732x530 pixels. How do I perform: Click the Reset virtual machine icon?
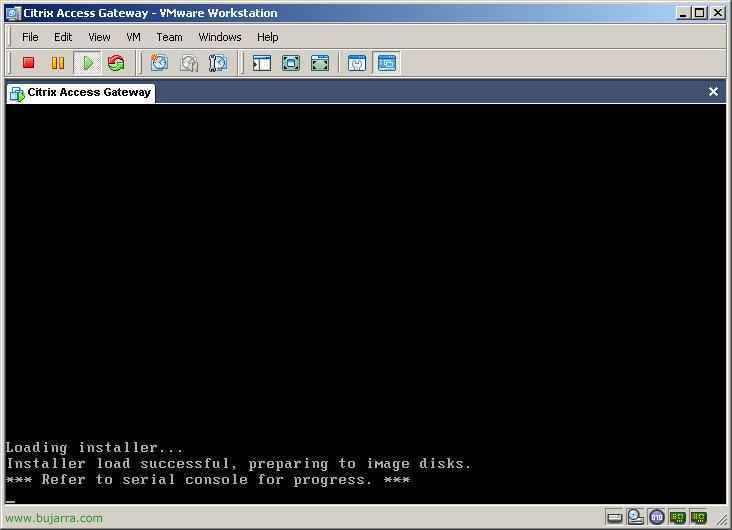[116, 63]
